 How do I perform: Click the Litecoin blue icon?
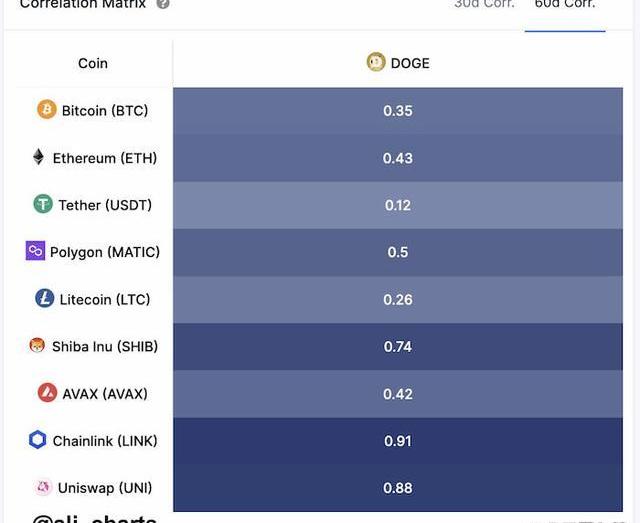(44, 298)
